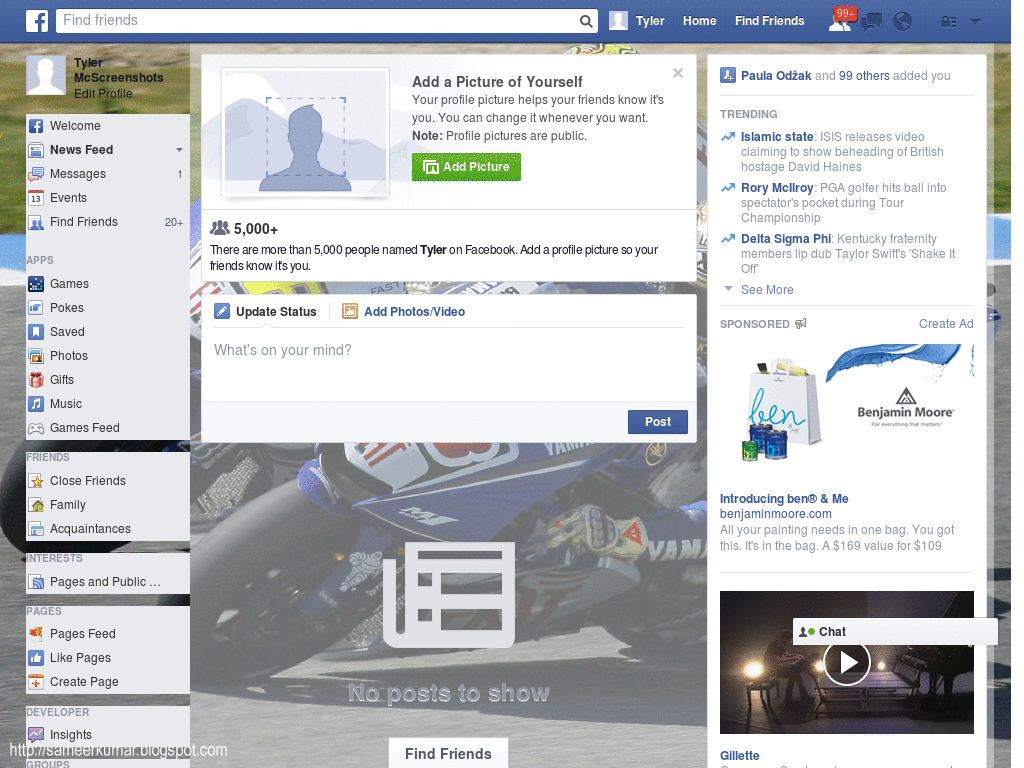Open Find Friends with 20+ in sidebar
This screenshot has height=768, width=1024.
[x=108, y=222]
